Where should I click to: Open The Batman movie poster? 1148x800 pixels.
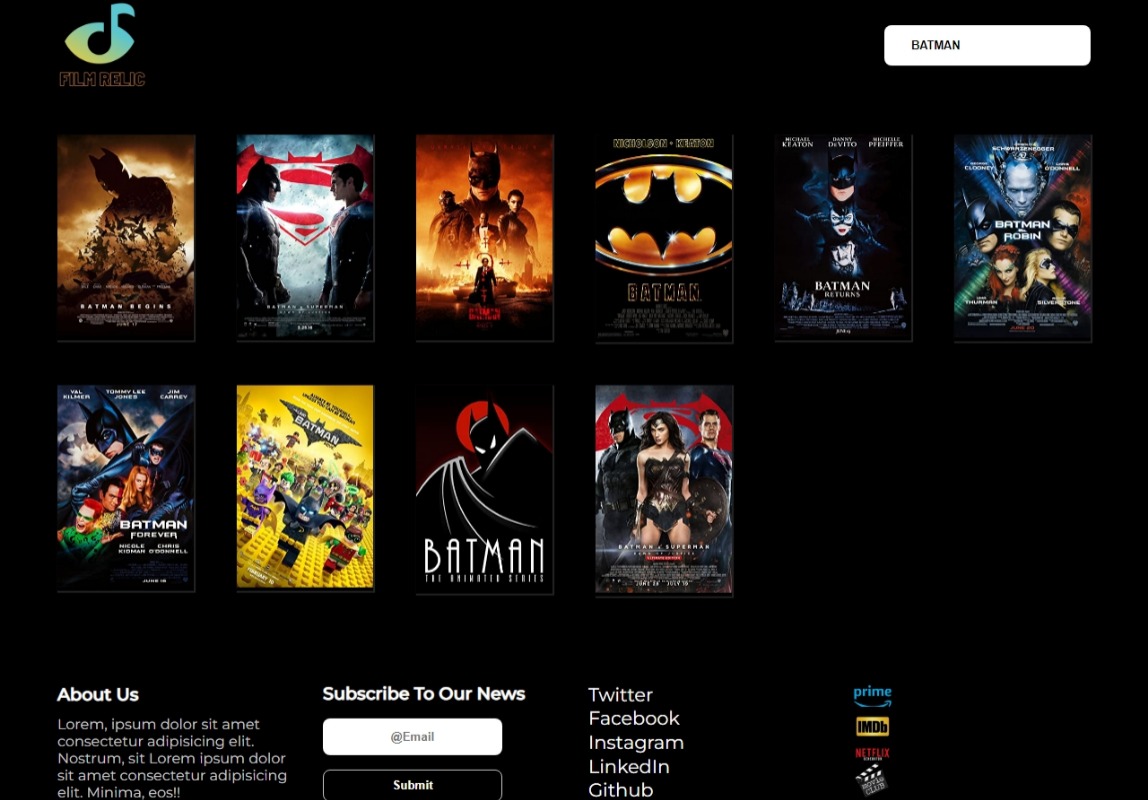click(484, 237)
